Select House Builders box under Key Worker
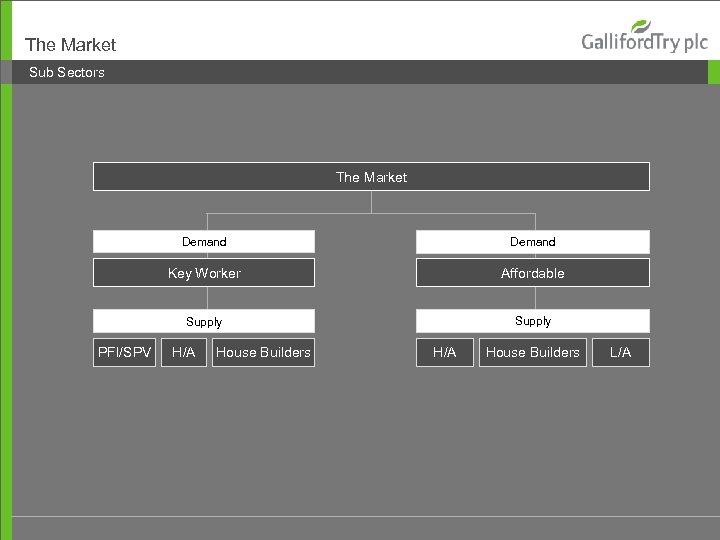The image size is (720, 540). (x=263, y=352)
